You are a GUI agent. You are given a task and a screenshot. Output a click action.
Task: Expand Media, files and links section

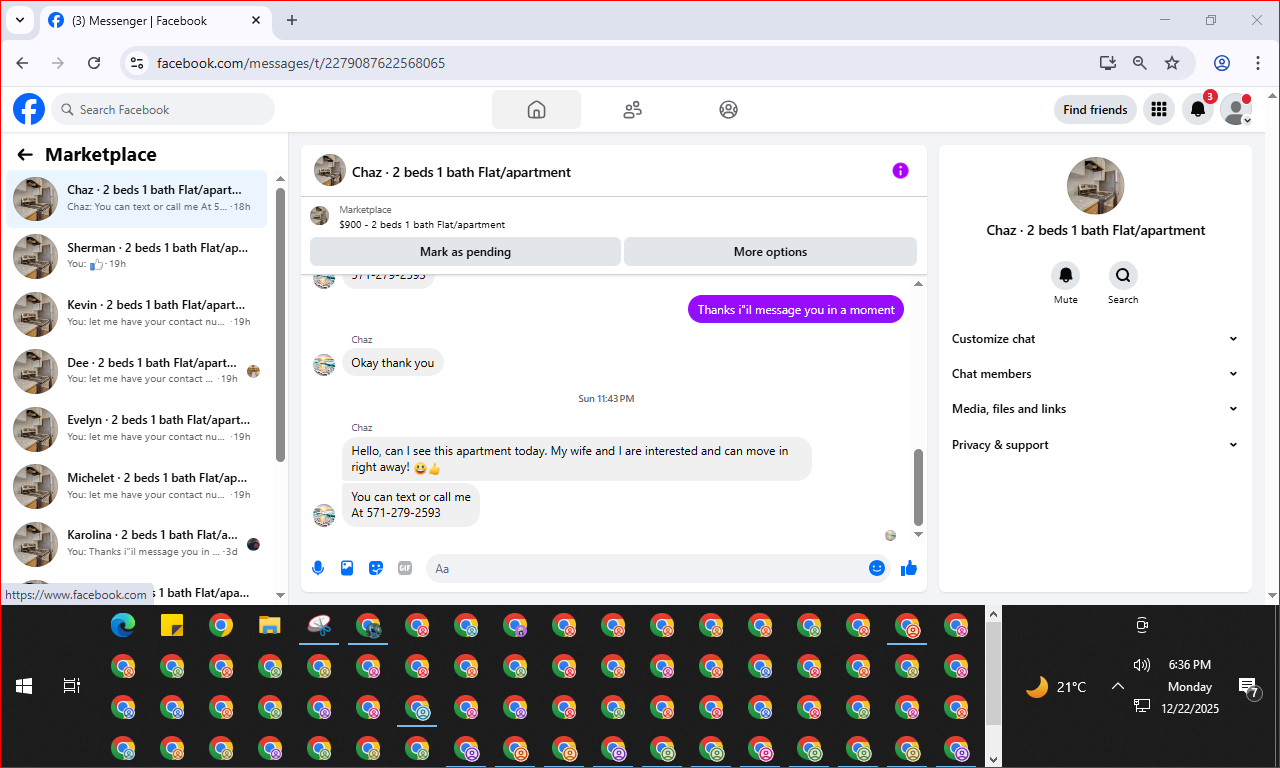tap(1095, 409)
